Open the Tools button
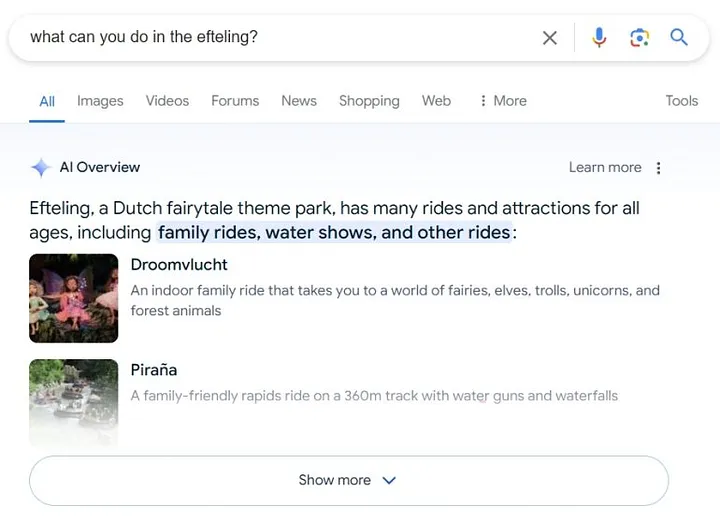The height and width of the screenshot is (523, 720). (x=682, y=101)
